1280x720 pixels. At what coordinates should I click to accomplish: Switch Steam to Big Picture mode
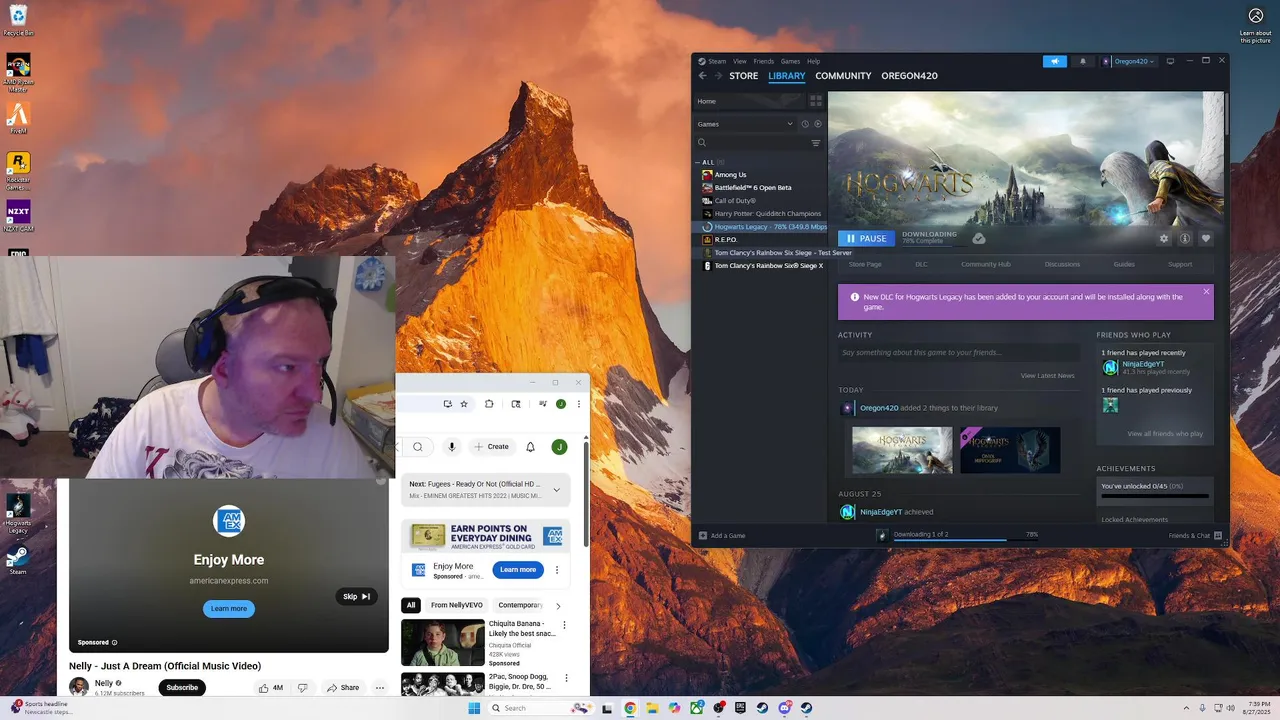pyautogui.click(x=1170, y=61)
